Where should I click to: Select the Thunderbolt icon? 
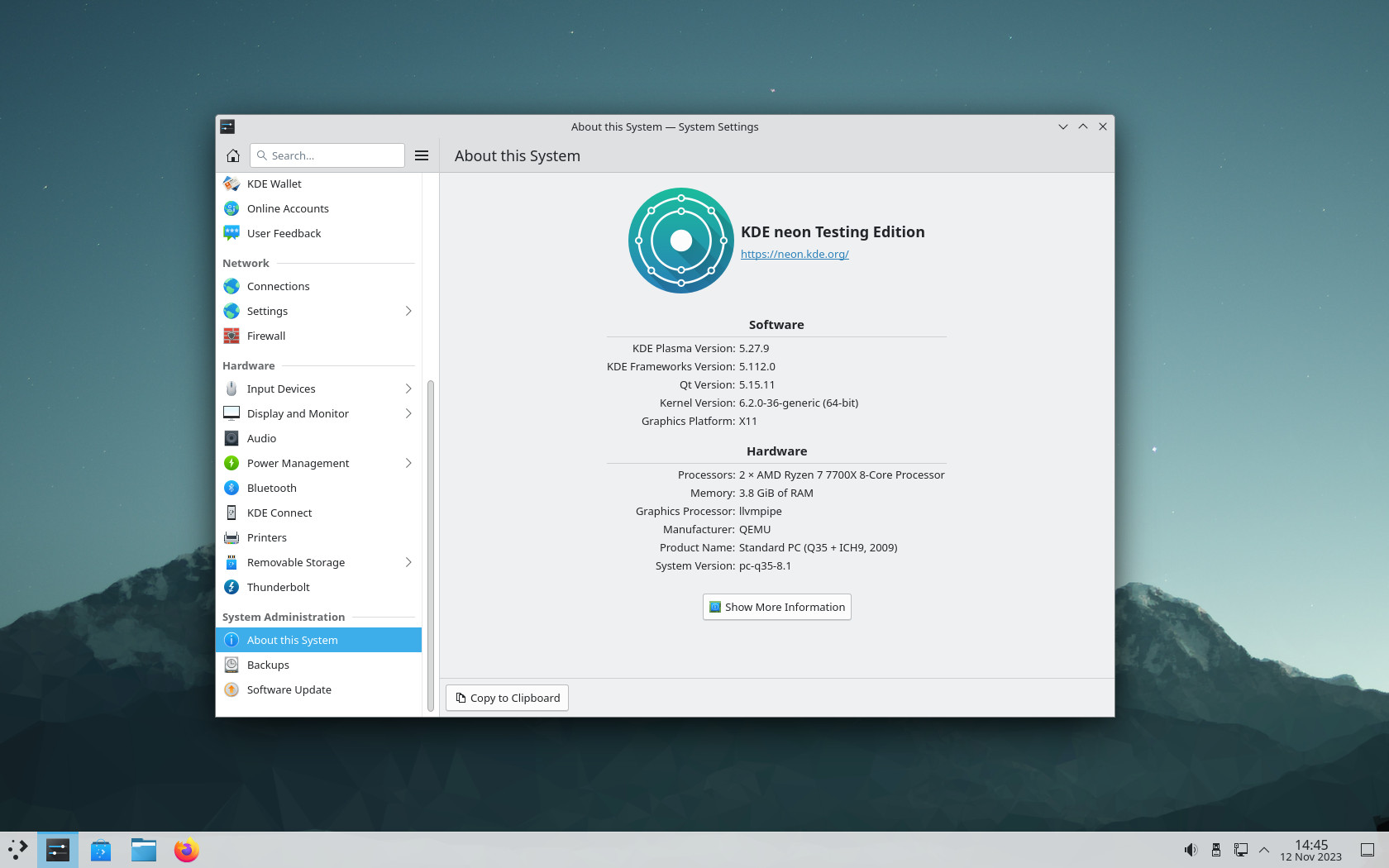tap(231, 587)
